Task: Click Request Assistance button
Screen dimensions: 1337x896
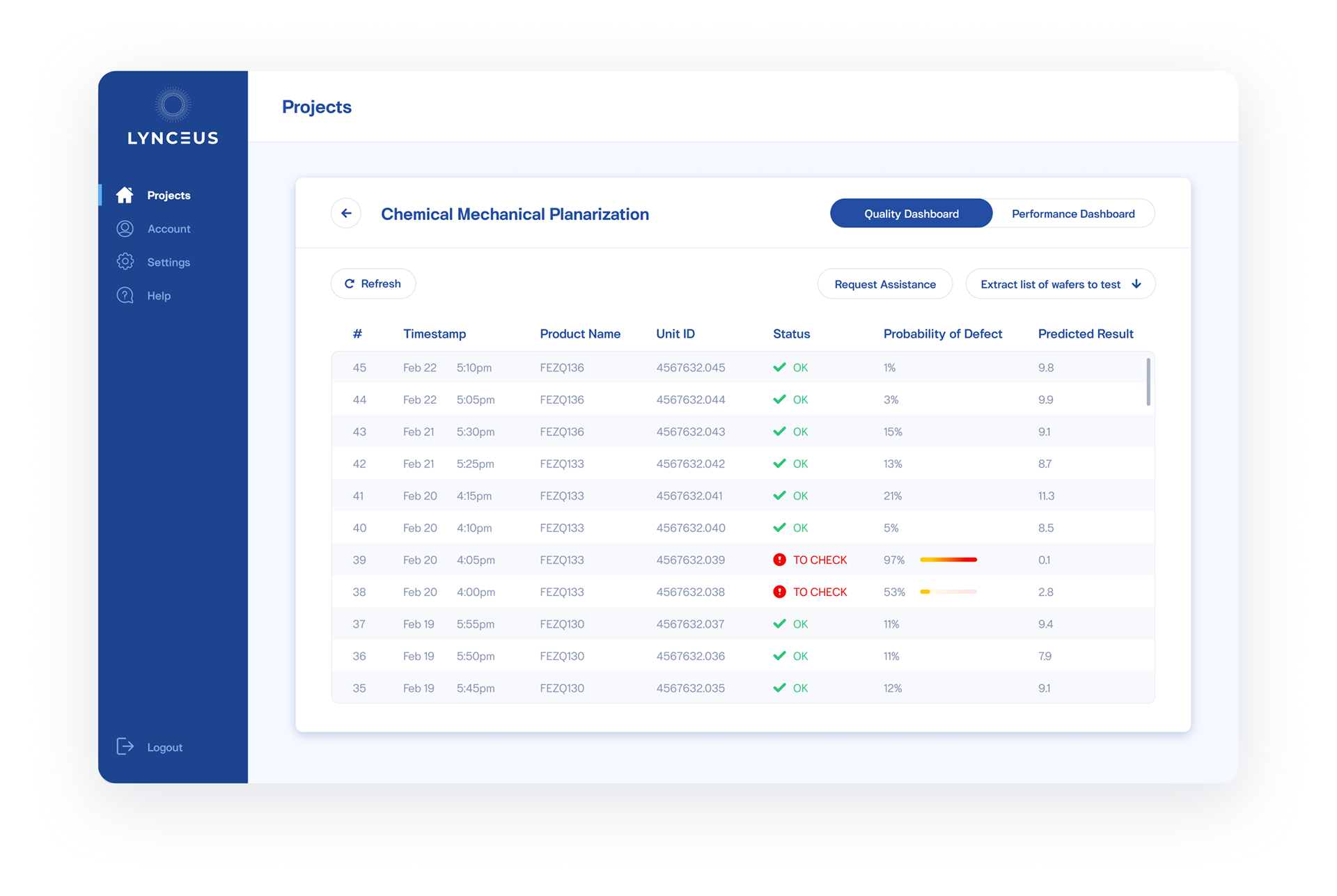Action: [884, 284]
